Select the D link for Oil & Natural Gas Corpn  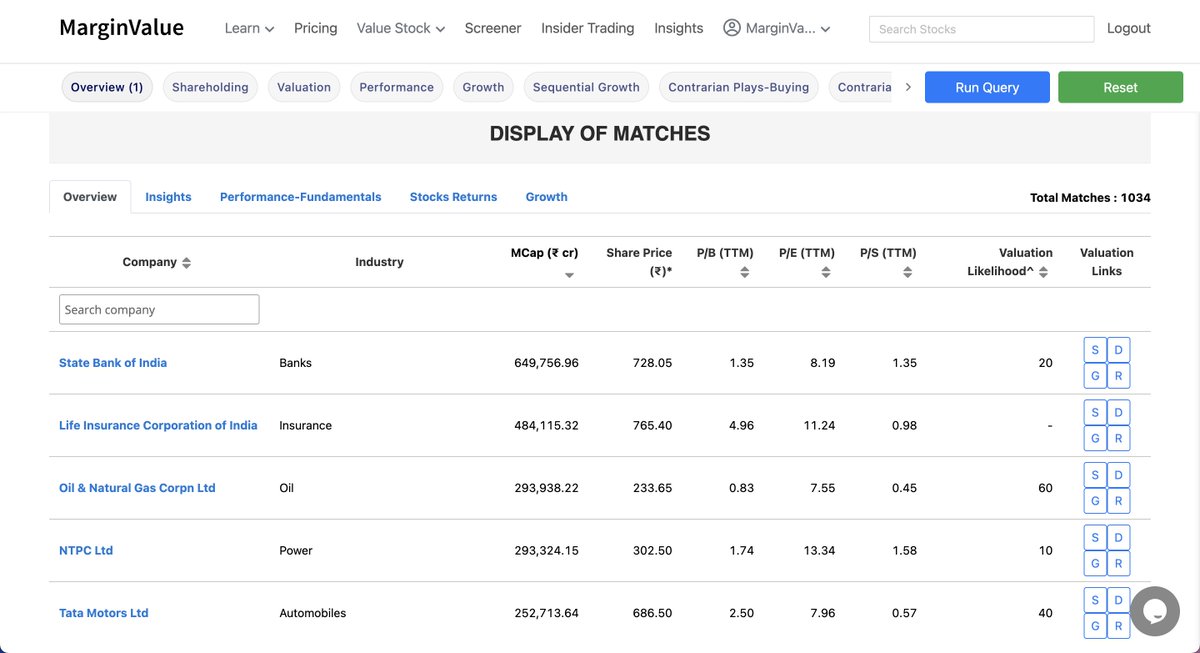(1119, 475)
